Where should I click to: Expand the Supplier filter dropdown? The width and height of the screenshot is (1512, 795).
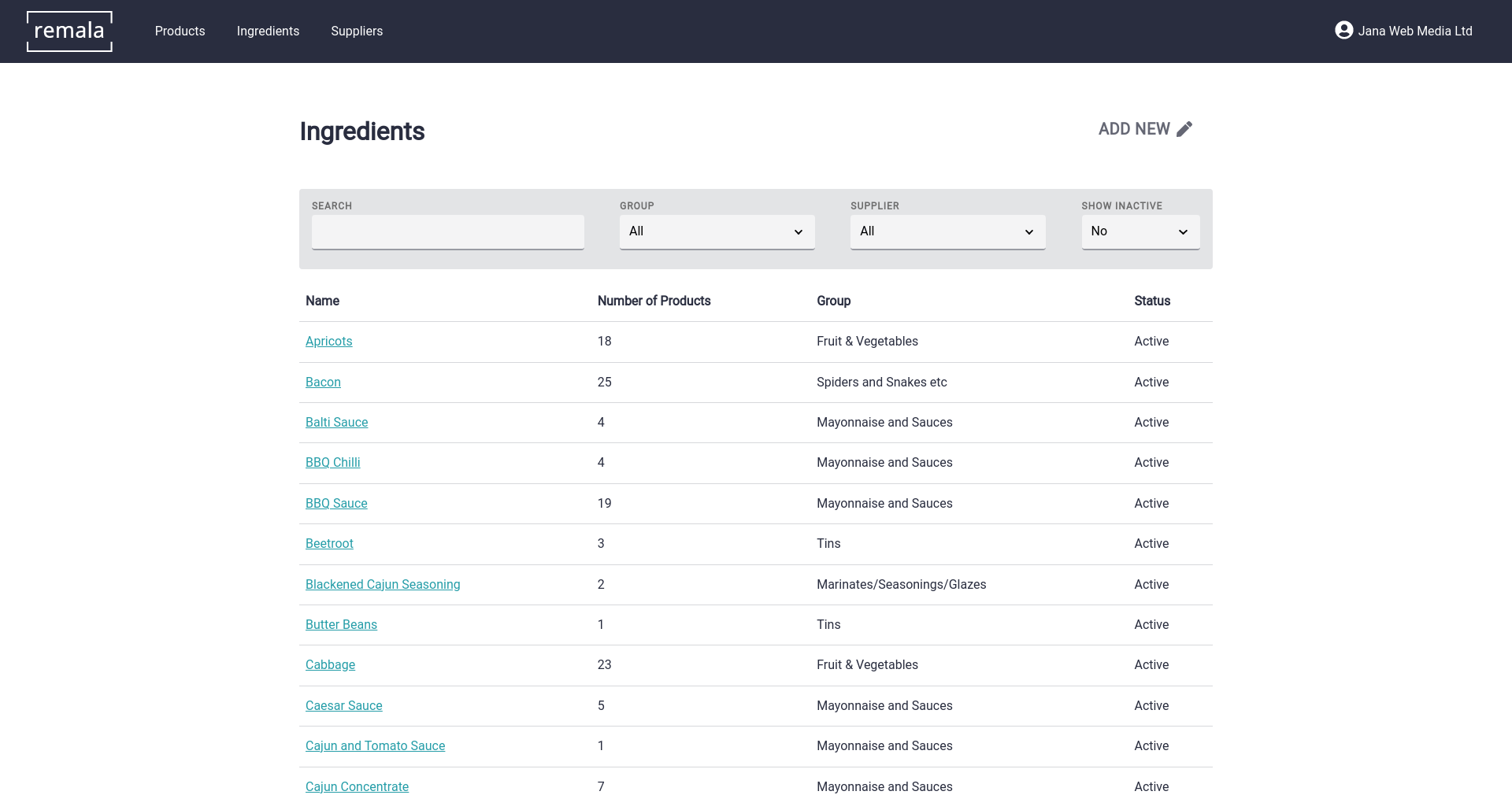947,231
